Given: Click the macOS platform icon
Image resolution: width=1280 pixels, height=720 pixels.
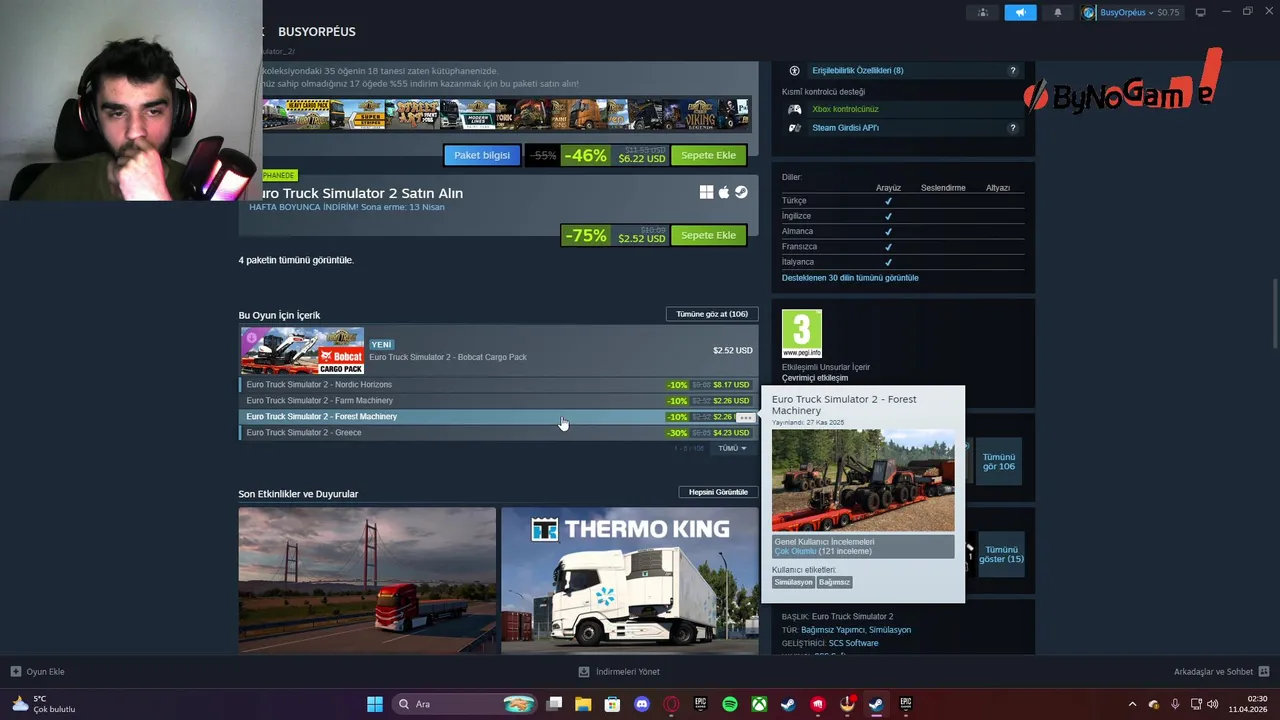Looking at the screenshot, I should (x=724, y=192).
